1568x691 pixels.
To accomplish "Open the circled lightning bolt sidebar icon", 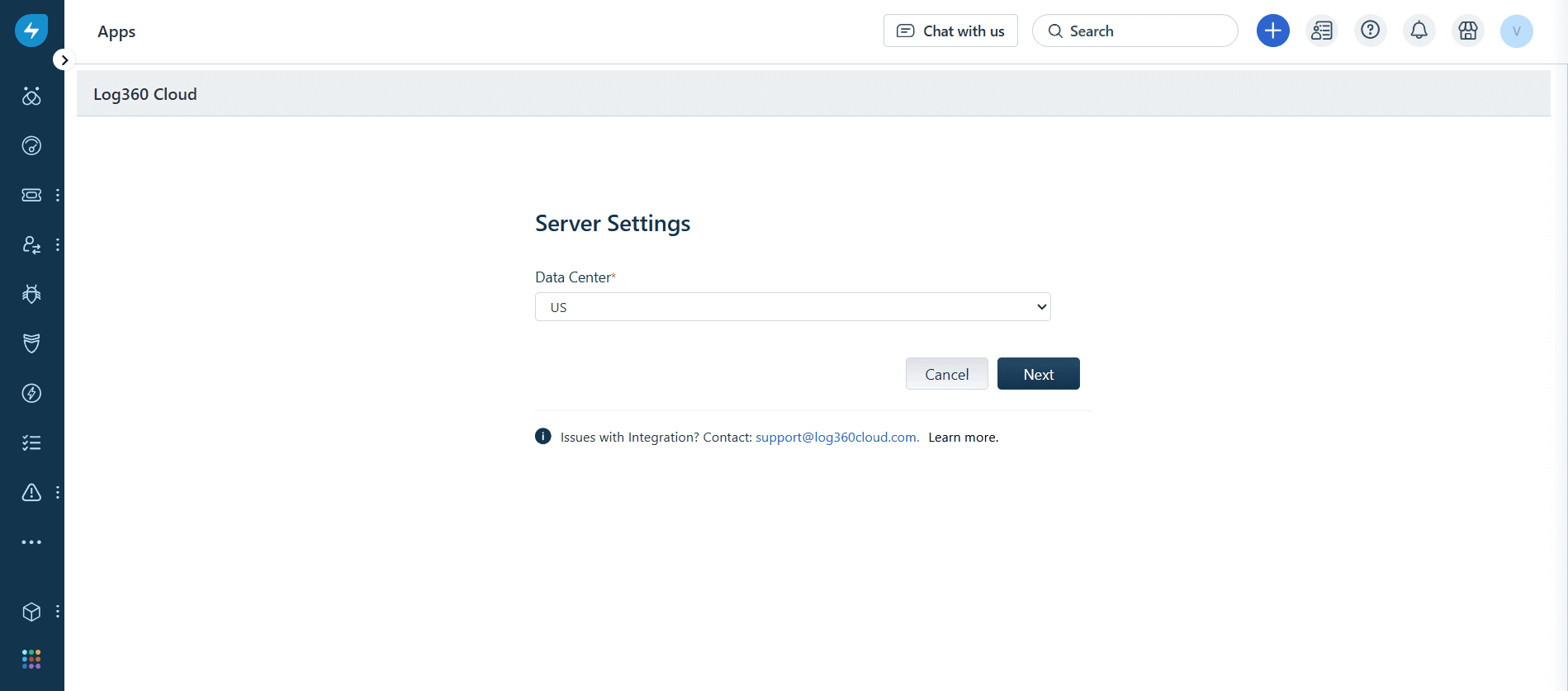I will (31, 394).
